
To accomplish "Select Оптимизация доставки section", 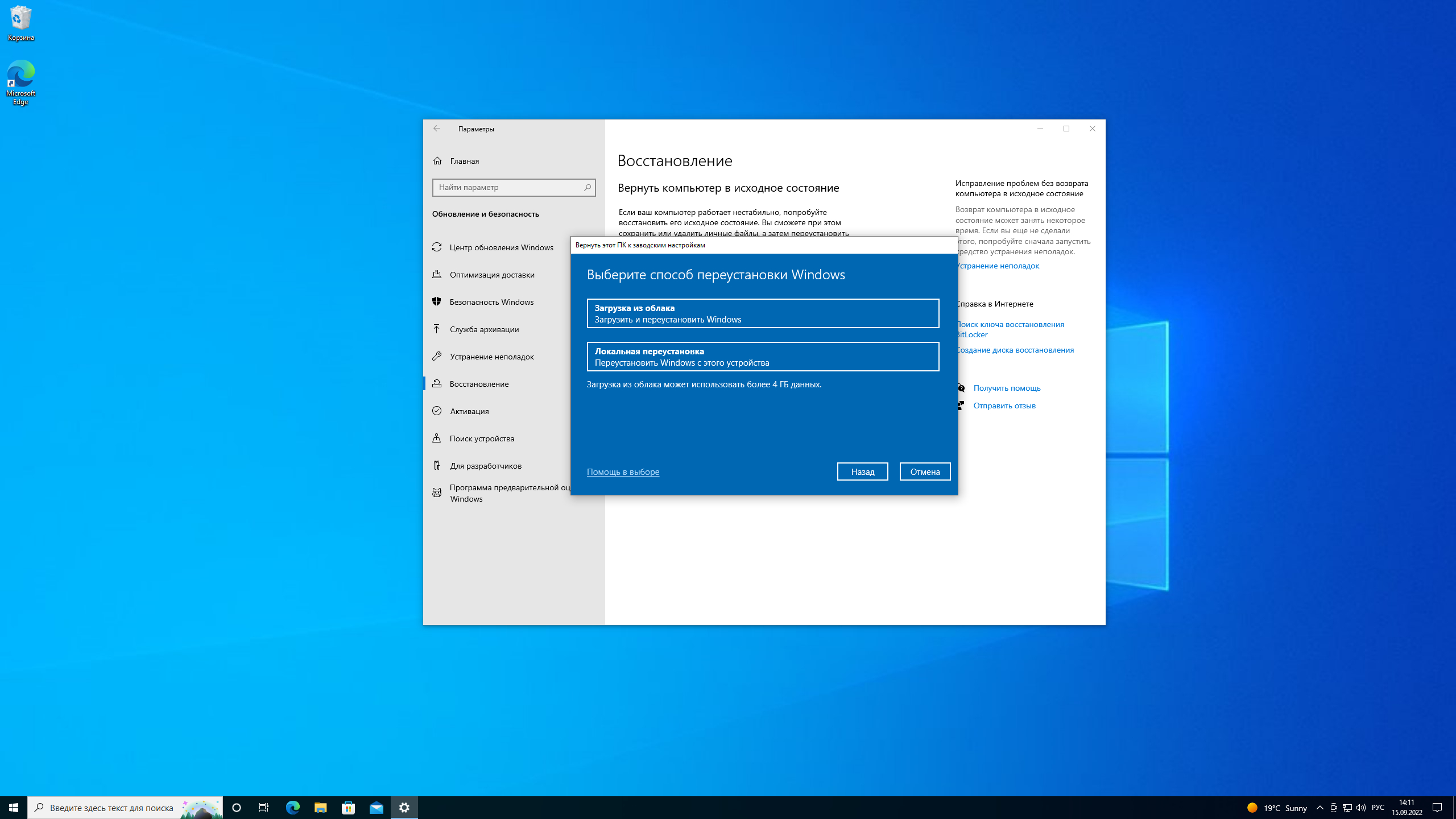I will coord(492,275).
